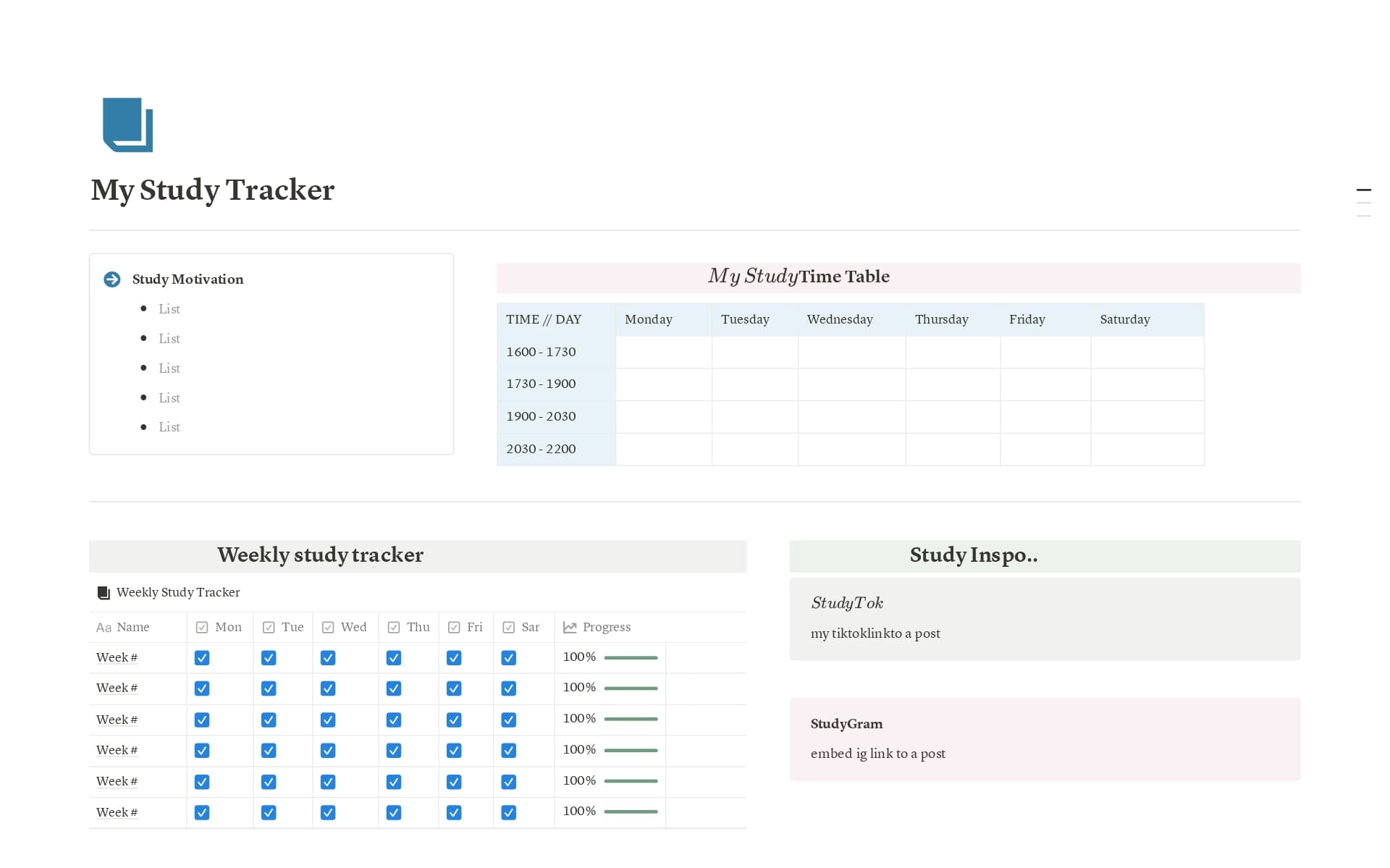Uncheck Mon in the topmost Week # row
The width and height of the screenshot is (1390, 868).
(202, 658)
